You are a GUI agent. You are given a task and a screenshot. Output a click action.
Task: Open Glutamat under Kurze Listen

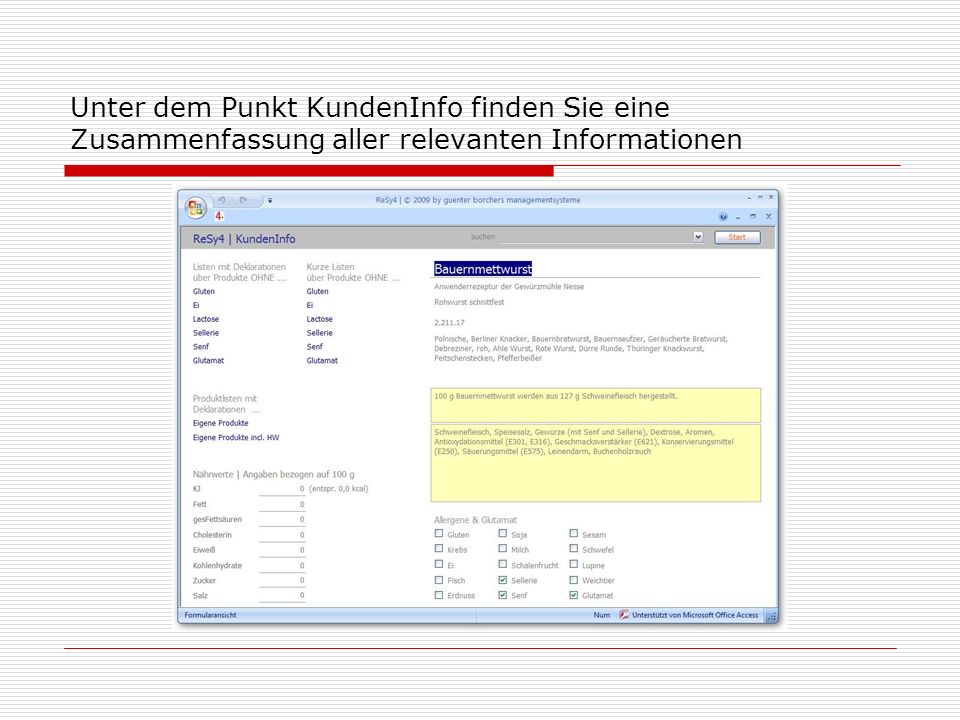pyautogui.click(x=322, y=361)
